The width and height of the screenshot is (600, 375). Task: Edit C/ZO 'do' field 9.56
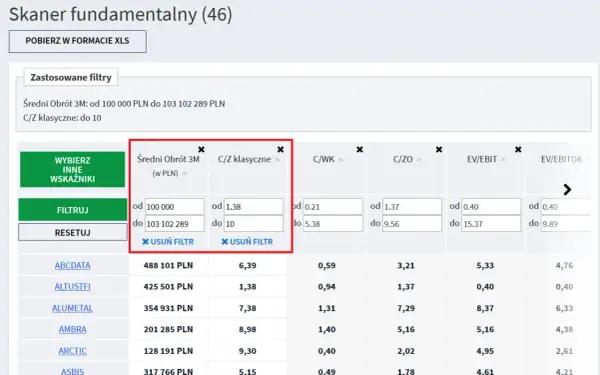click(x=412, y=224)
